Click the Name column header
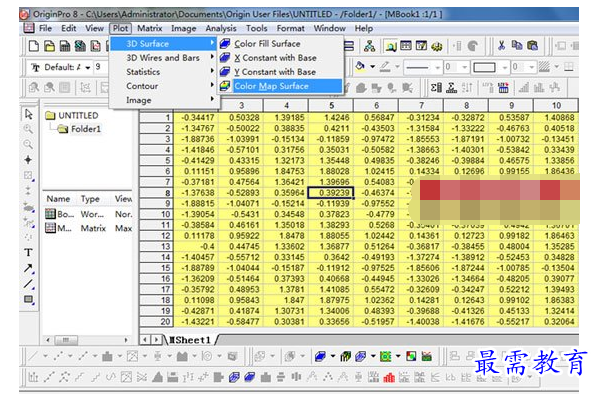This screenshot has width=596, height=394. pyautogui.click(x=58, y=199)
